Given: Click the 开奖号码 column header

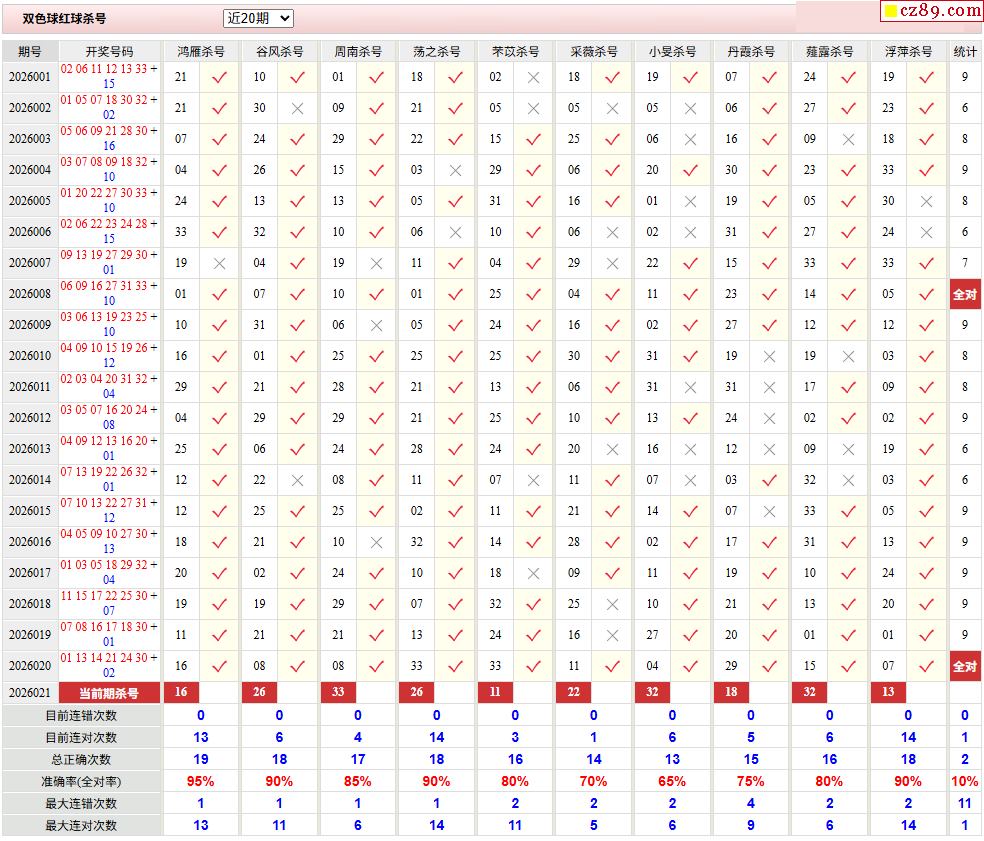Looking at the screenshot, I should (x=109, y=51).
